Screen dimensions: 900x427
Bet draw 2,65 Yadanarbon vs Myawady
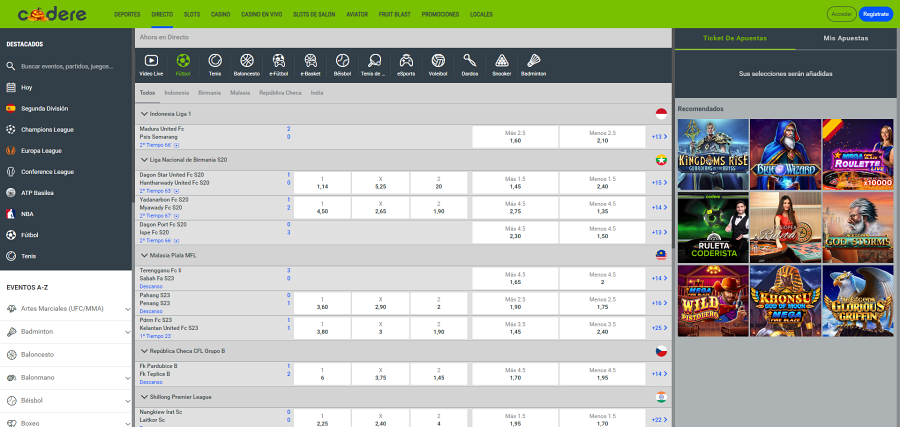point(381,208)
